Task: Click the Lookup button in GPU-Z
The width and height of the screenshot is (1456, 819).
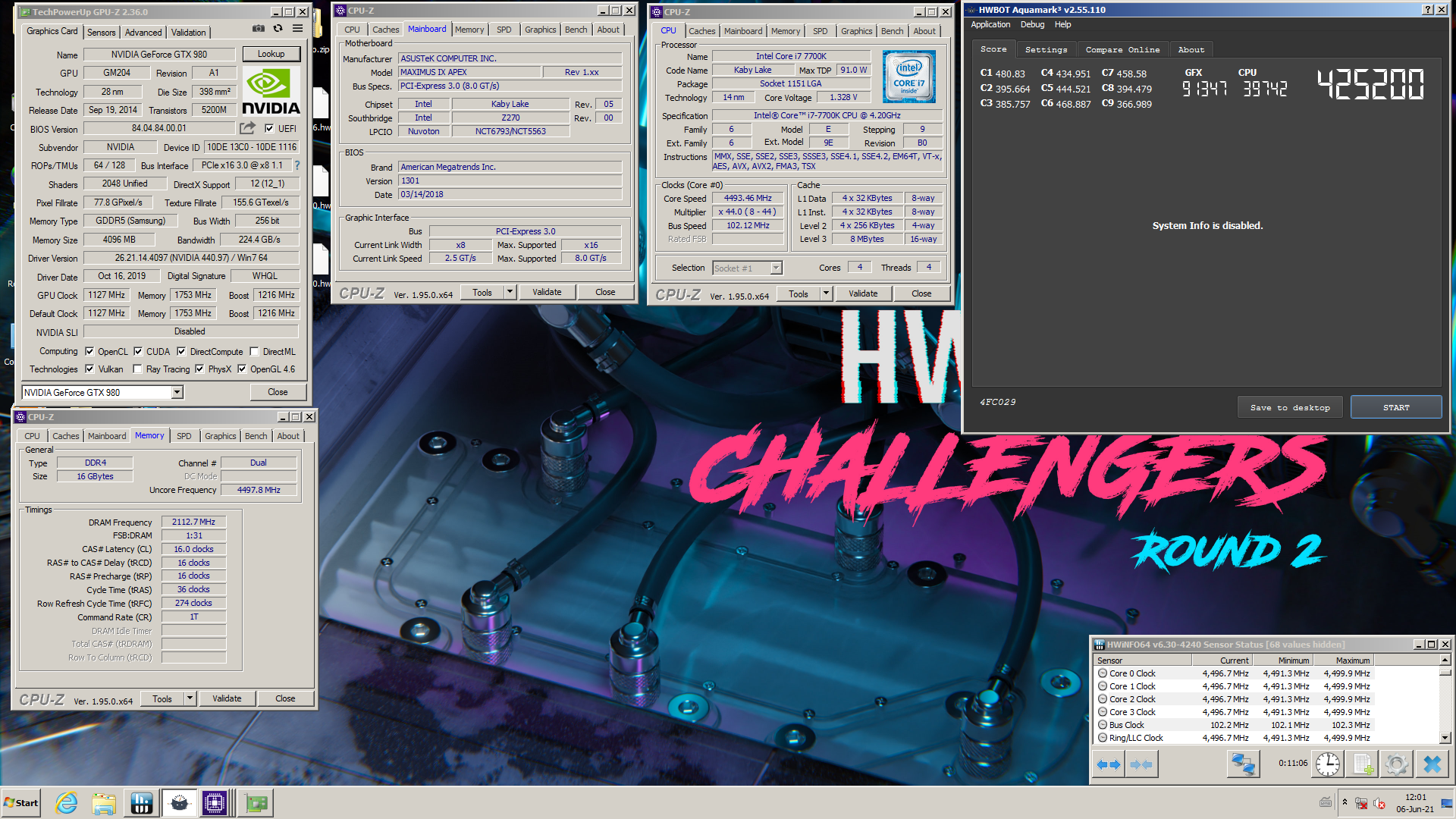Action: (x=271, y=54)
